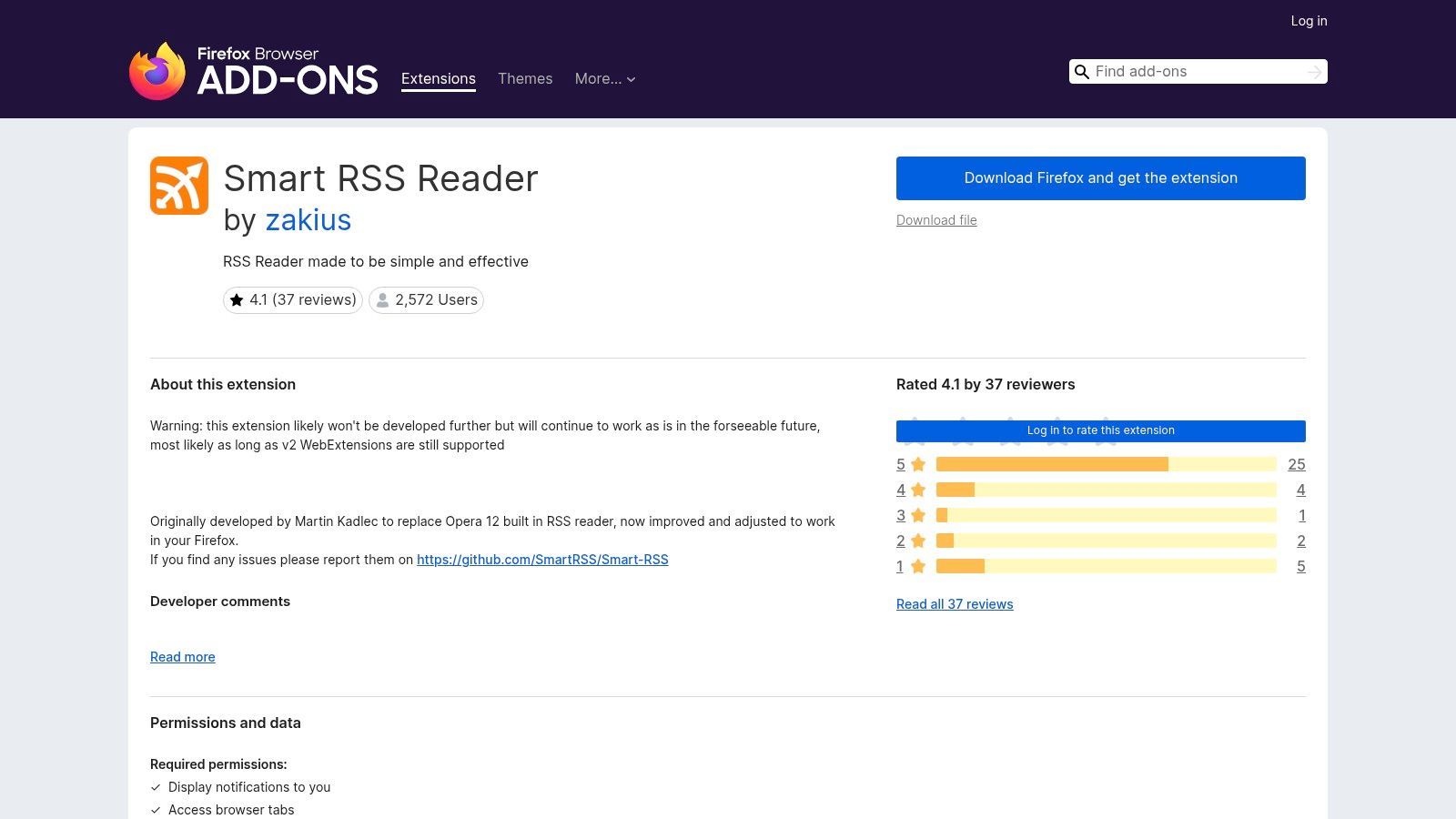Click the Download file link
This screenshot has height=819, width=1456.
pyautogui.click(x=936, y=220)
